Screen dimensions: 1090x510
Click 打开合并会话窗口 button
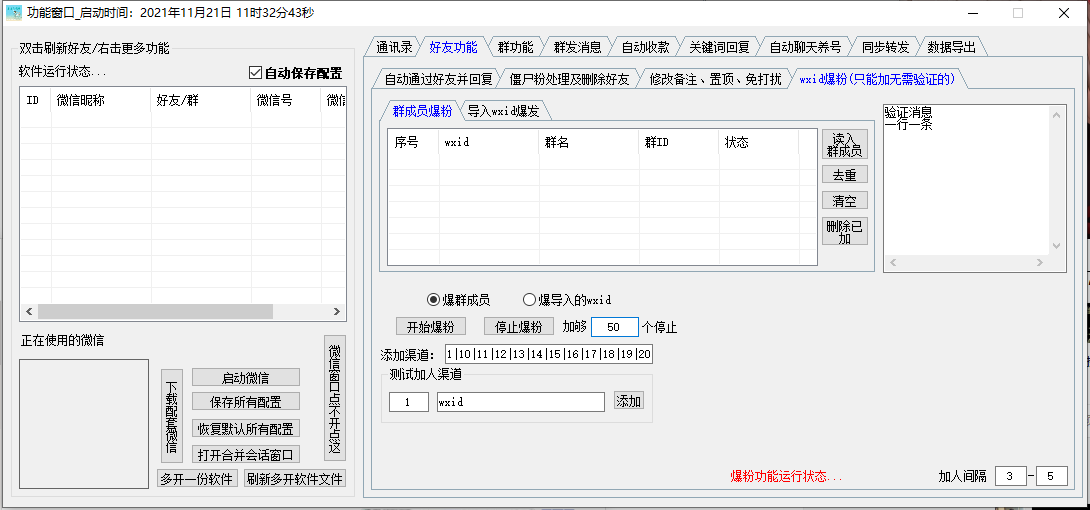245,454
